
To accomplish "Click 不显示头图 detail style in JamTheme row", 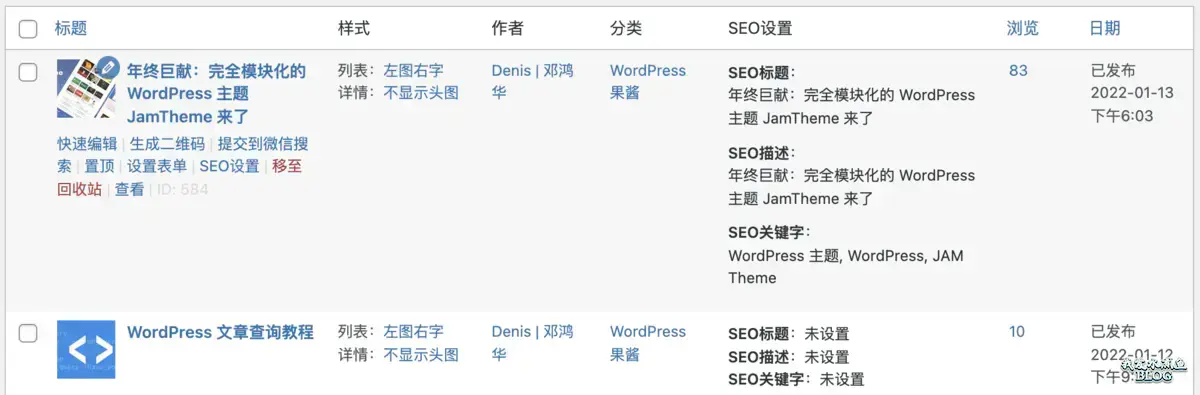I will pyautogui.click(x=421, y=93).
